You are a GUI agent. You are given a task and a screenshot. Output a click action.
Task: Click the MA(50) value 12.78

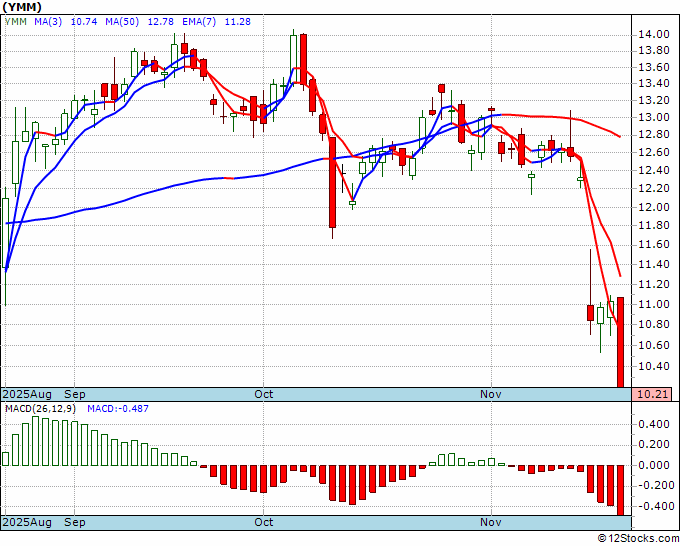click(160, 22)
